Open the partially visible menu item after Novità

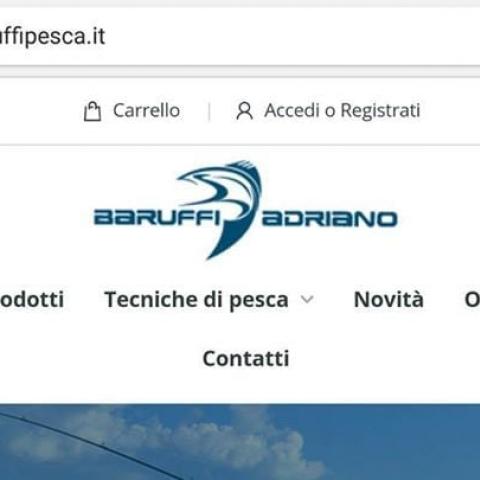click(472, 300)
